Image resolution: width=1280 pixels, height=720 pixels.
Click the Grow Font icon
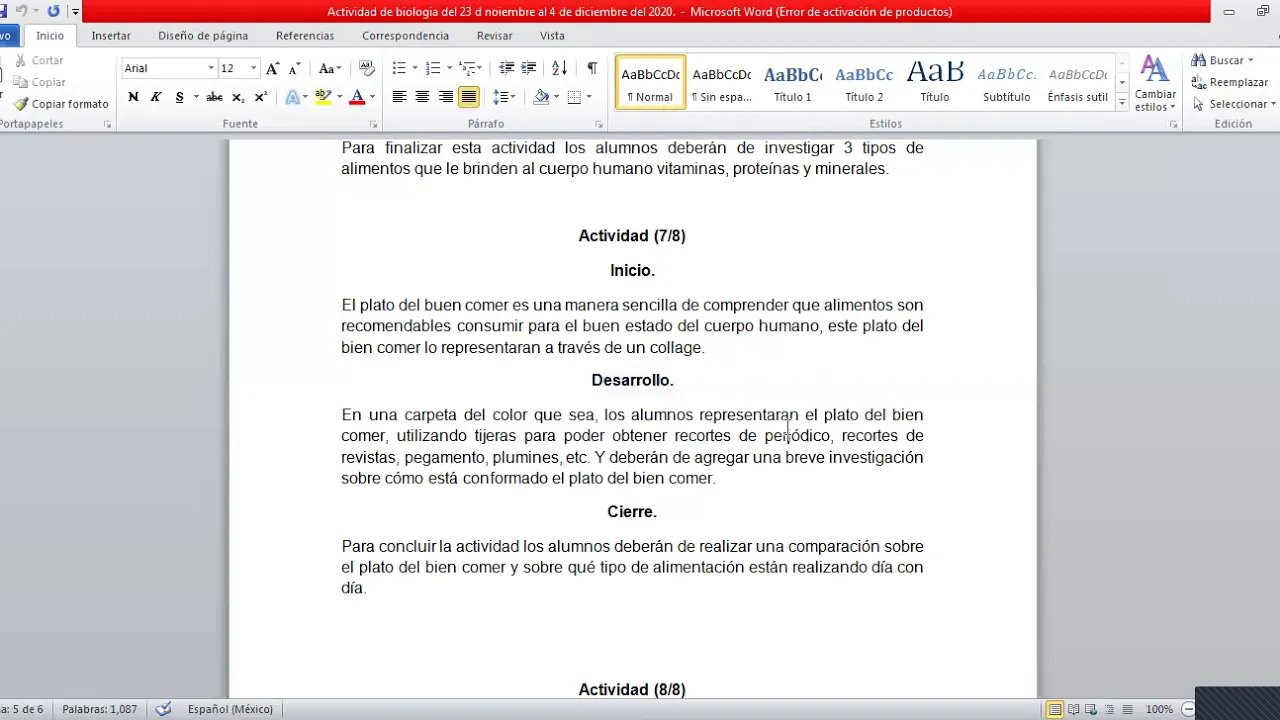[272, 68]
